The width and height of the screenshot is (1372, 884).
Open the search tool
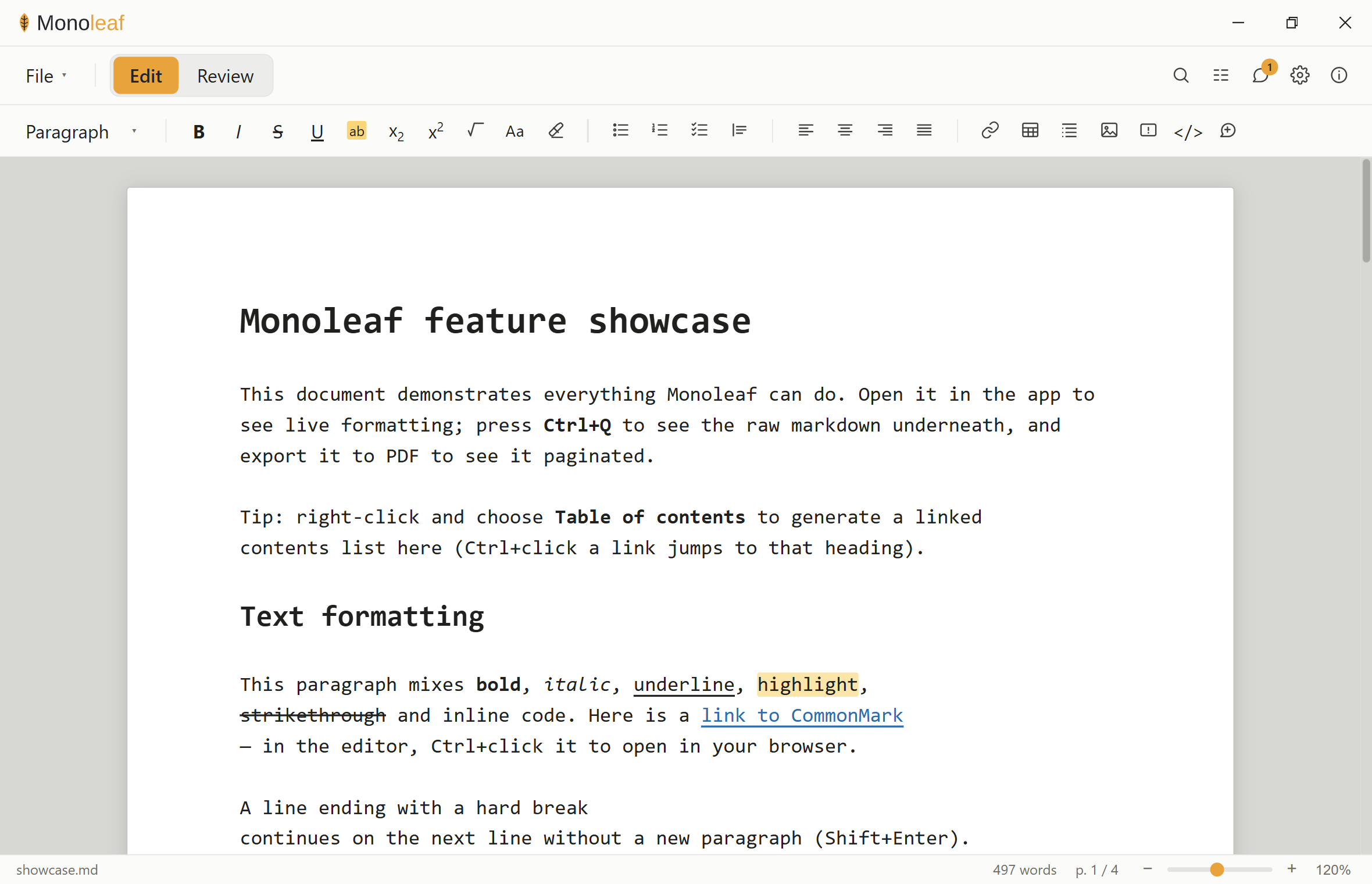click(1181, 76)
